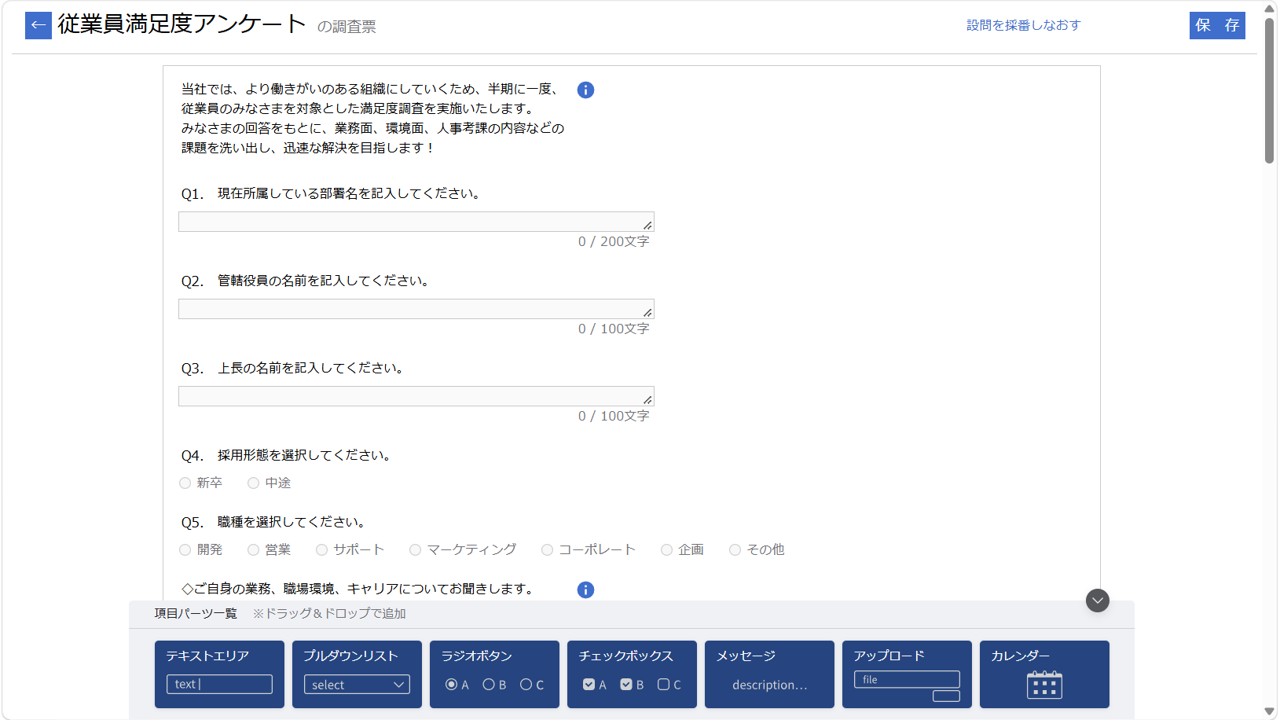The height and width of the screenshot is (720, 1280).
Task: Click the info icon beside the intro text
Action: (x=586, y=90)
